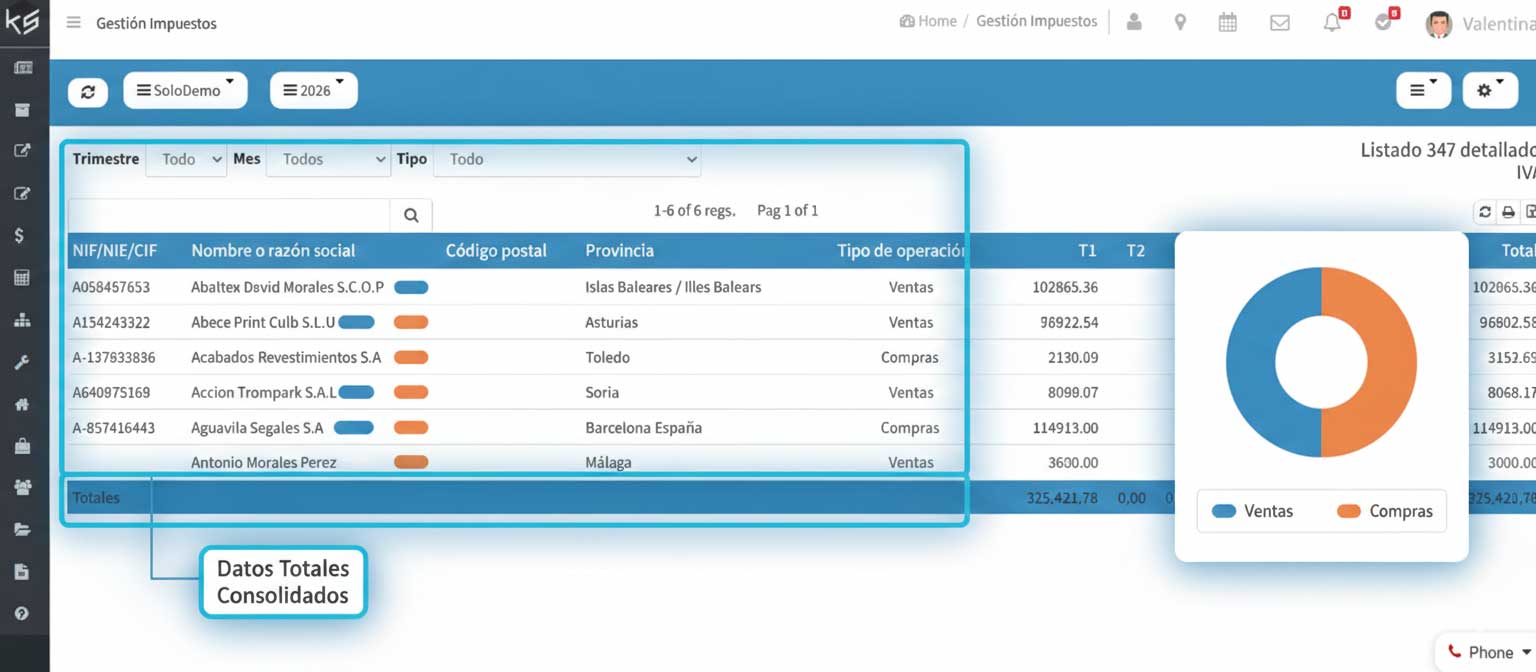Screen dimensions: 1536x672
Task: Click the print icon above the table
Action: [x=1508, y=212]
